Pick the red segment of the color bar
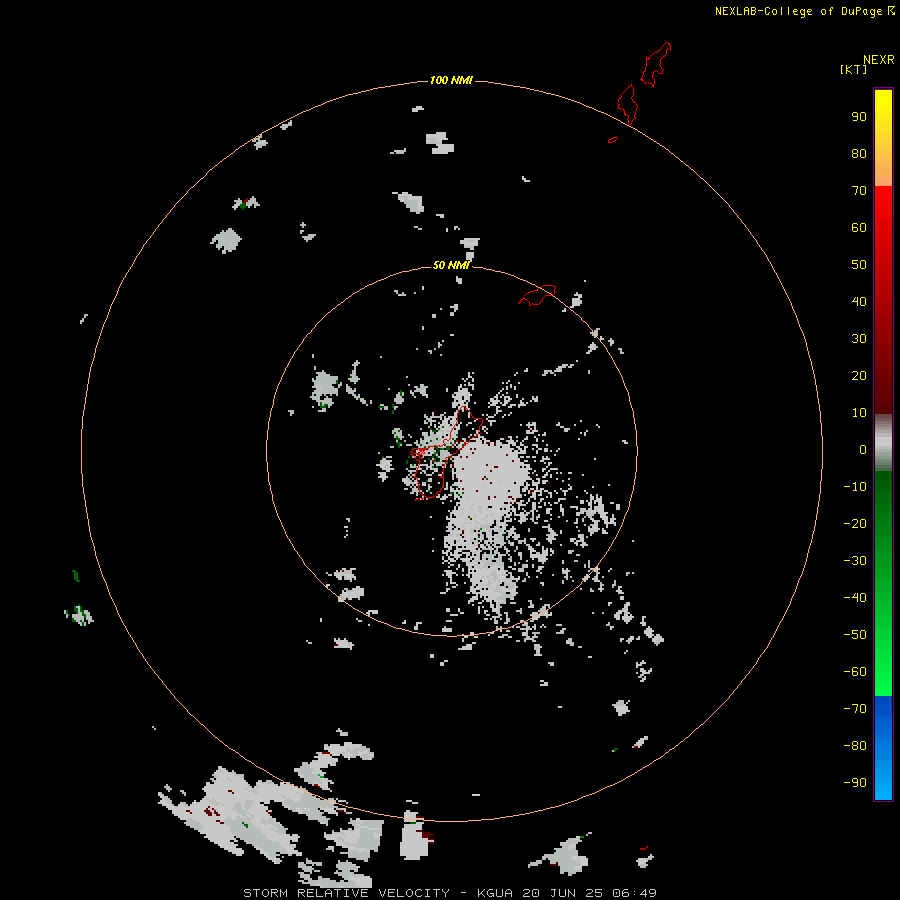This screenshot has width=900, height=900. [883, 300]
